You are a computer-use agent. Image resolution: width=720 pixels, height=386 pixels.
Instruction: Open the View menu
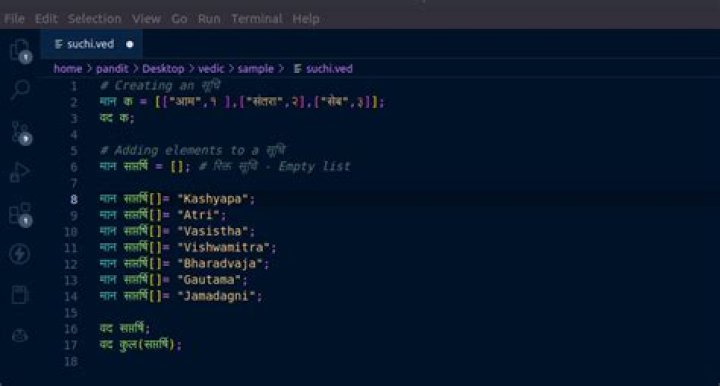coord(146,19)
